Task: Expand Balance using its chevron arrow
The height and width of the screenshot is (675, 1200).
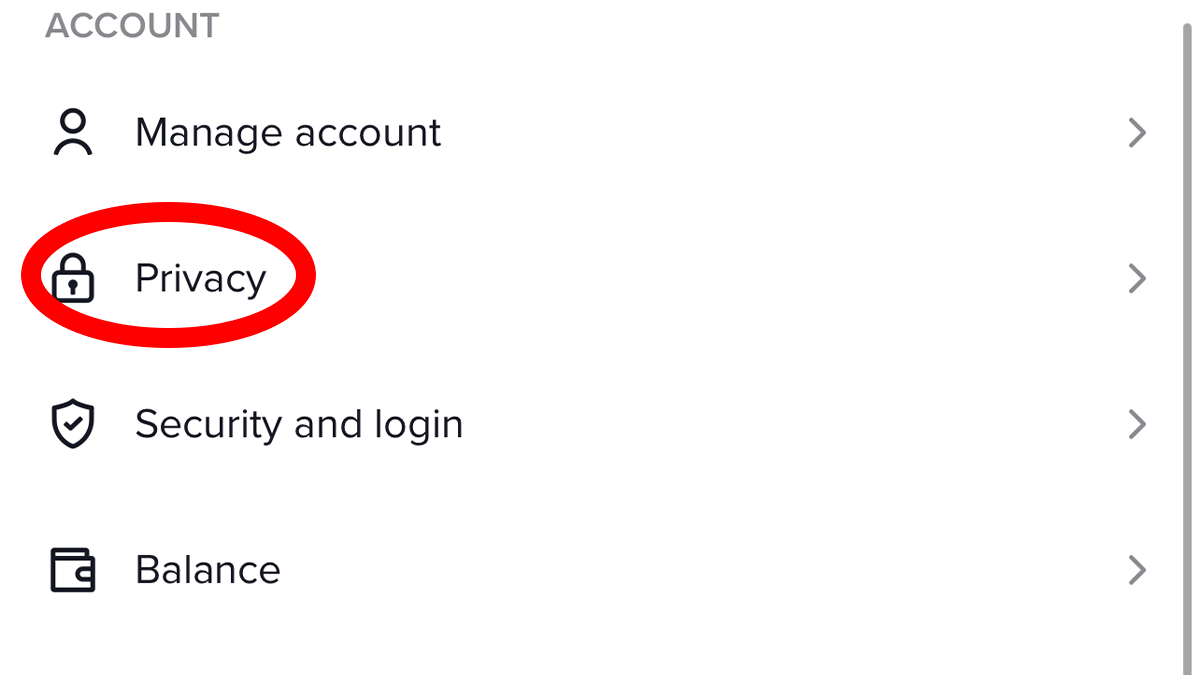Action: [1137, 570]
